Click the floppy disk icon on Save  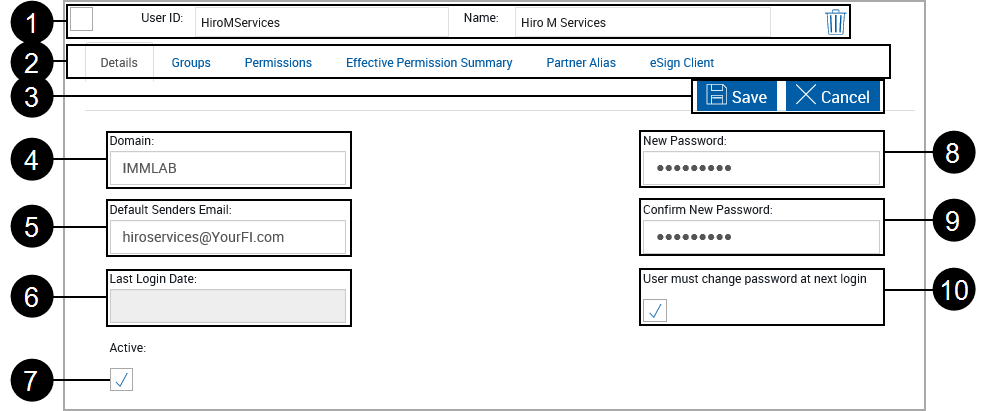[x=716, y=96]
